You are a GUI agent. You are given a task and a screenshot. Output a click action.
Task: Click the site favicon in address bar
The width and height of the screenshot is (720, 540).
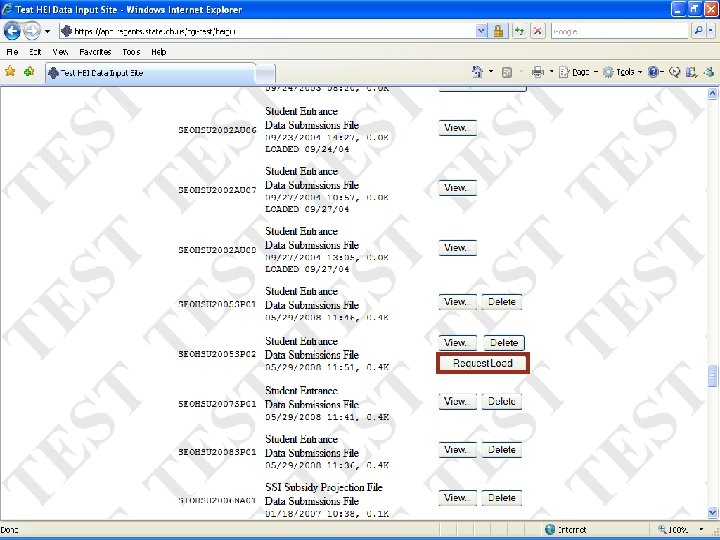(x=67, y=31)
